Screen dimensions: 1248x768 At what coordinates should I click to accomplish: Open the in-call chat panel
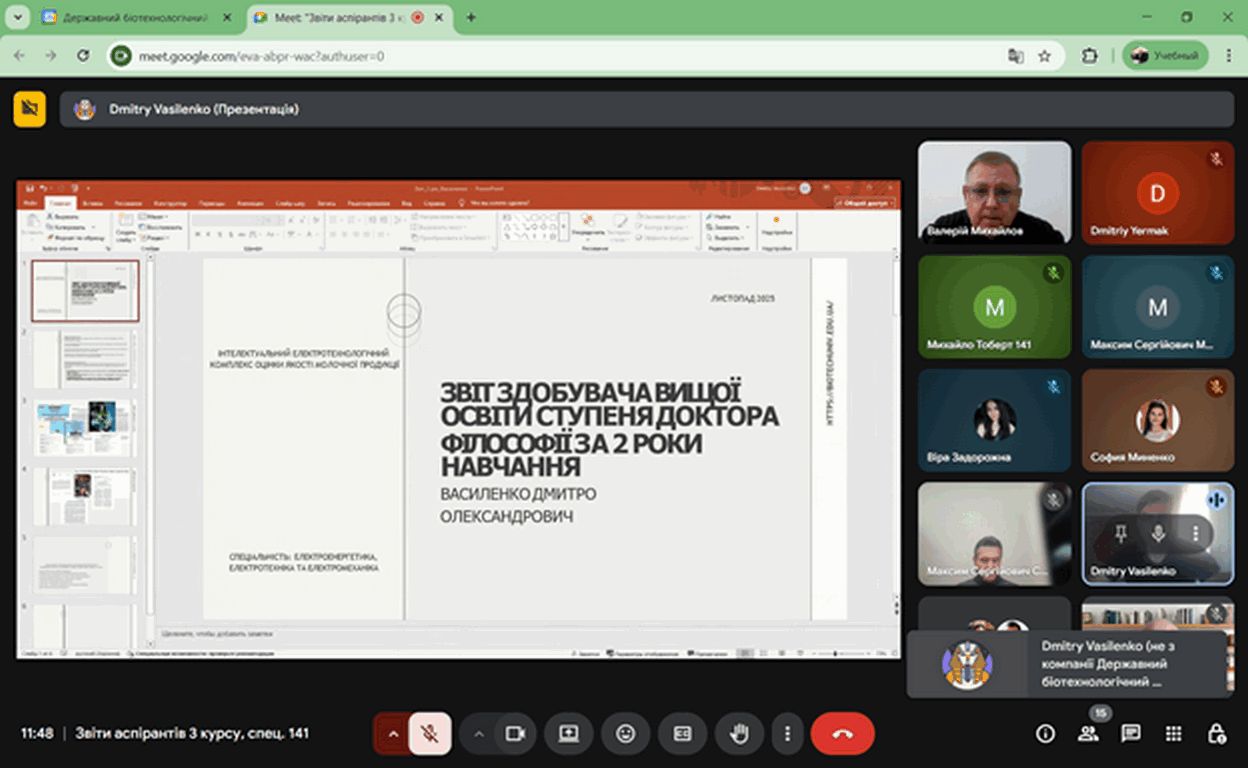(x=1131, y=734)
